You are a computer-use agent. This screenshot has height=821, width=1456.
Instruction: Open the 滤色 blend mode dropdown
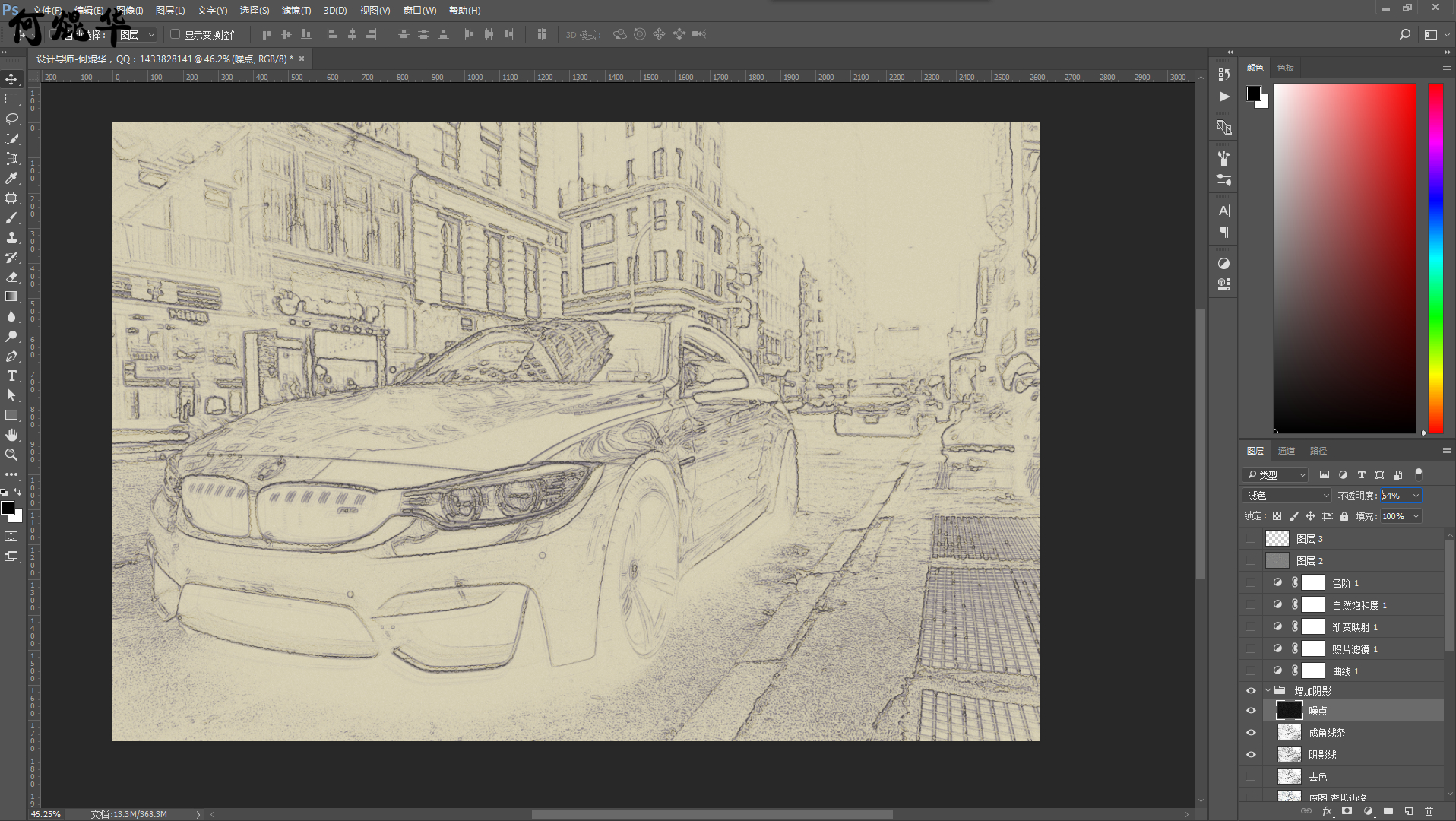[x=1287, y=496]
